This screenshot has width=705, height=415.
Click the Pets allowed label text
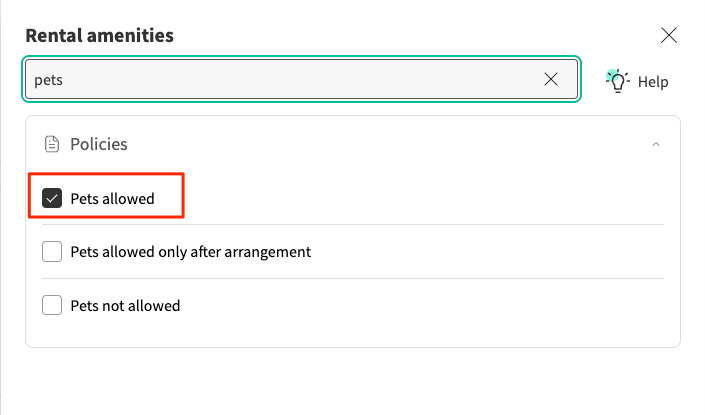112,198
